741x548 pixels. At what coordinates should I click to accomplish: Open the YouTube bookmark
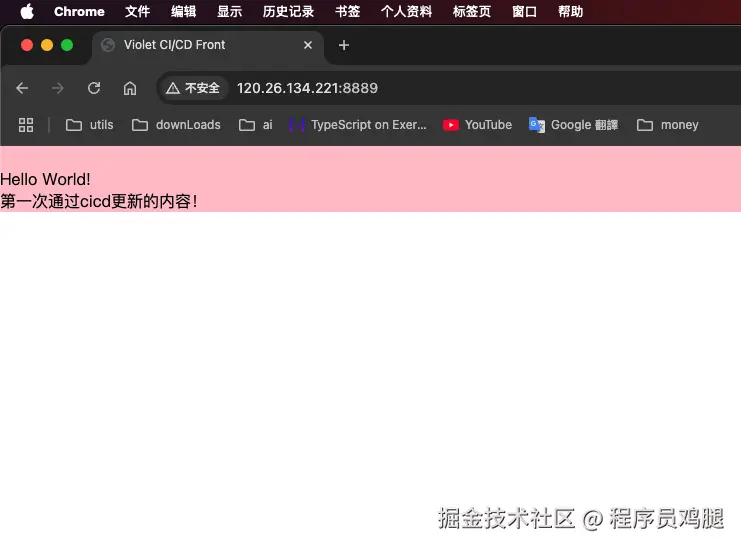tap(477, 125)
